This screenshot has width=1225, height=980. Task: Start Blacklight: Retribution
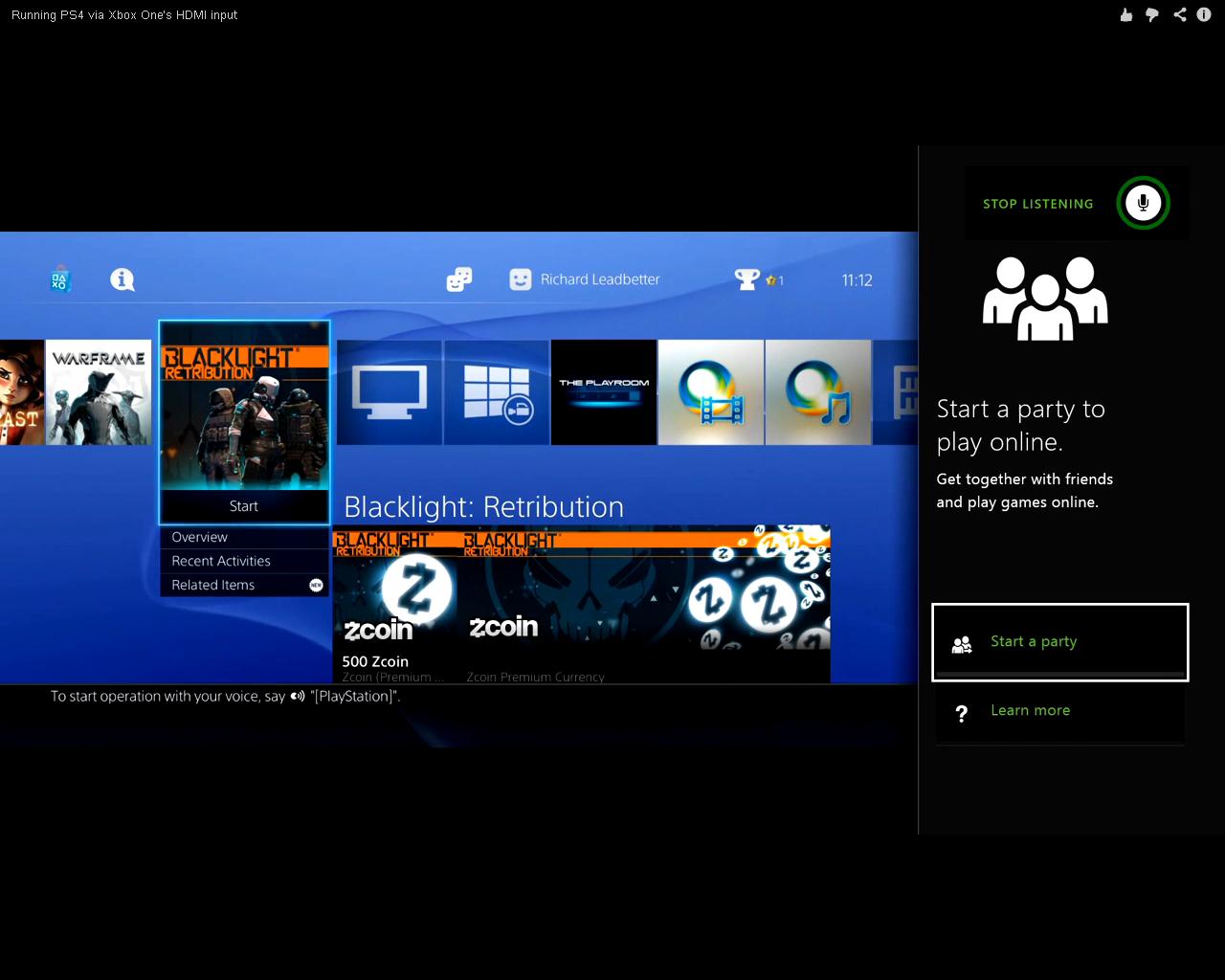click(244, 506)
